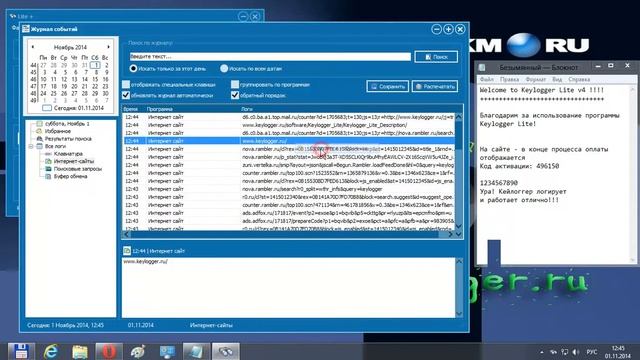Open Notepad Вид menu
This screenshot has height=360, width=640.
(557, 79)
